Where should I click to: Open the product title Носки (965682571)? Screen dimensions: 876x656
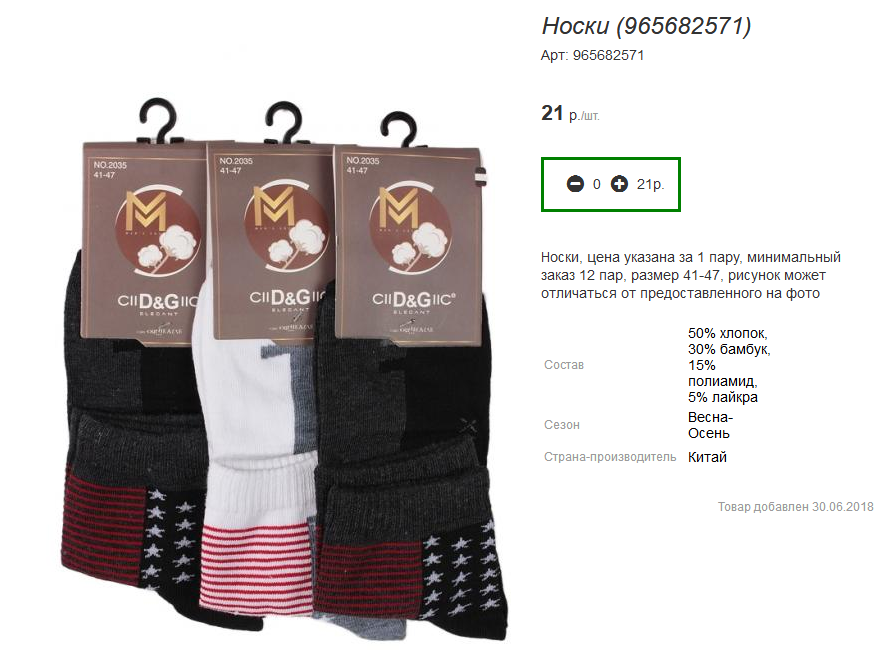pos(646,26)
